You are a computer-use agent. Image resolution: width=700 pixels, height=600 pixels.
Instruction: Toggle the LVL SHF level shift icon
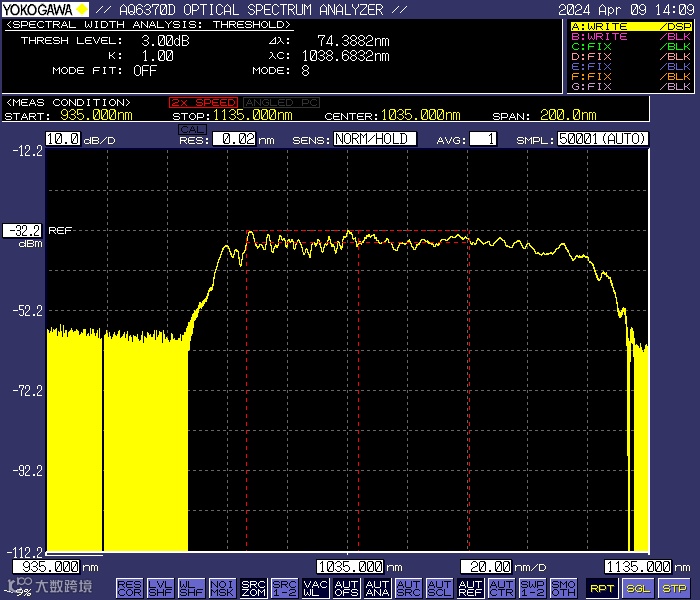pos(160,589)
